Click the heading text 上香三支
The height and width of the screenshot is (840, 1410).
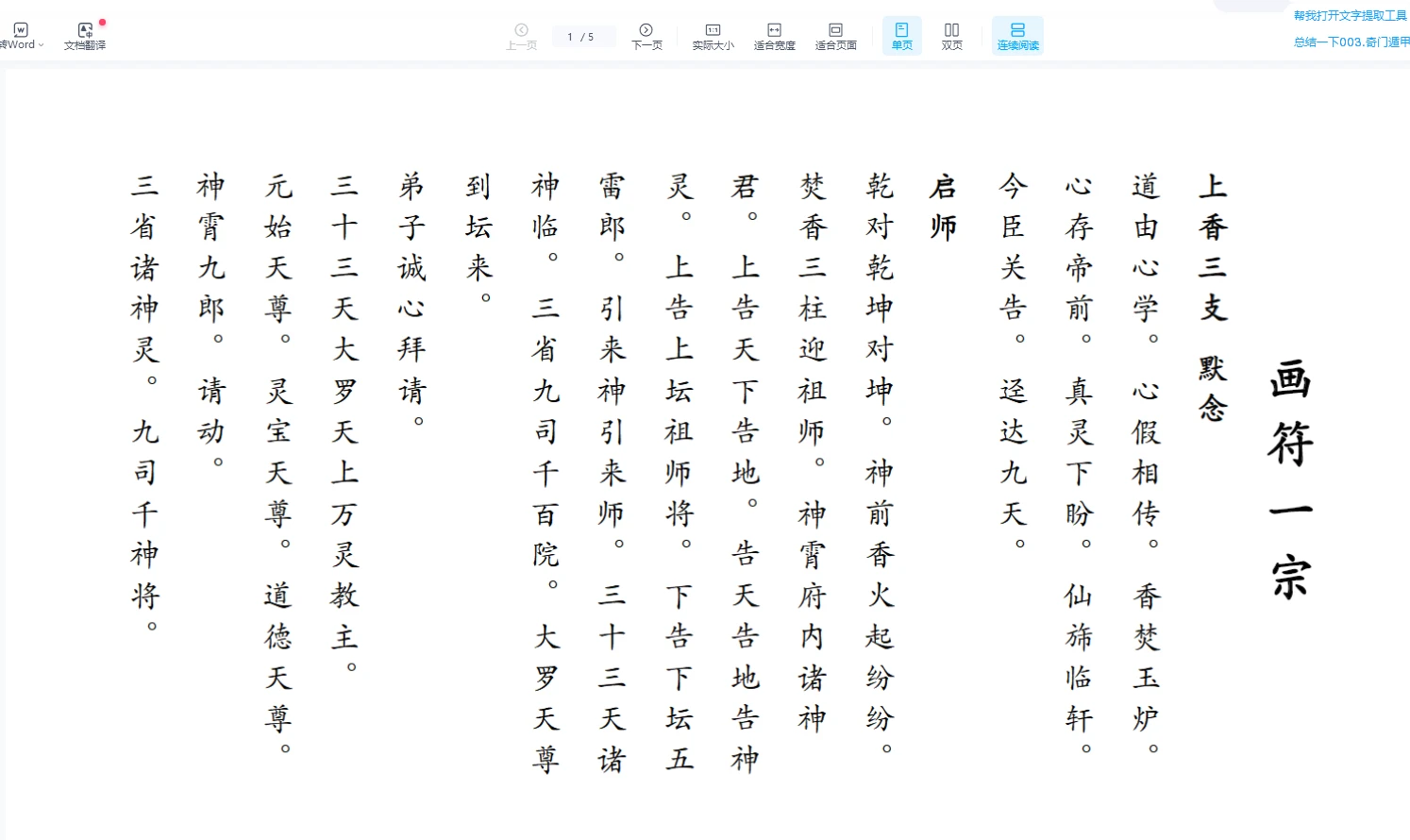click(1213, 247)
